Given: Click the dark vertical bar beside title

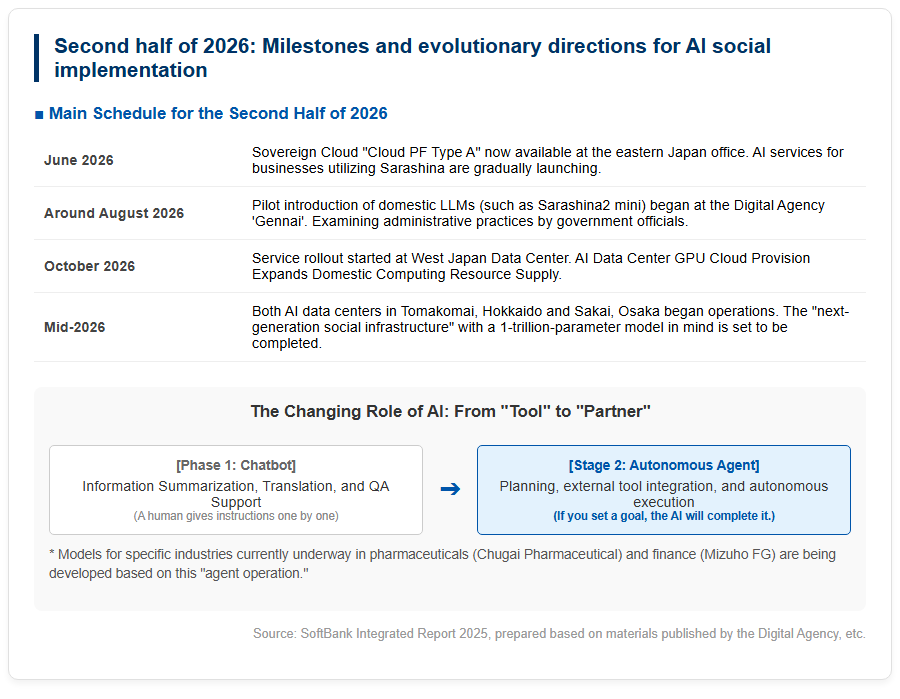Looking at the screenshot, I should pos(37,58).
